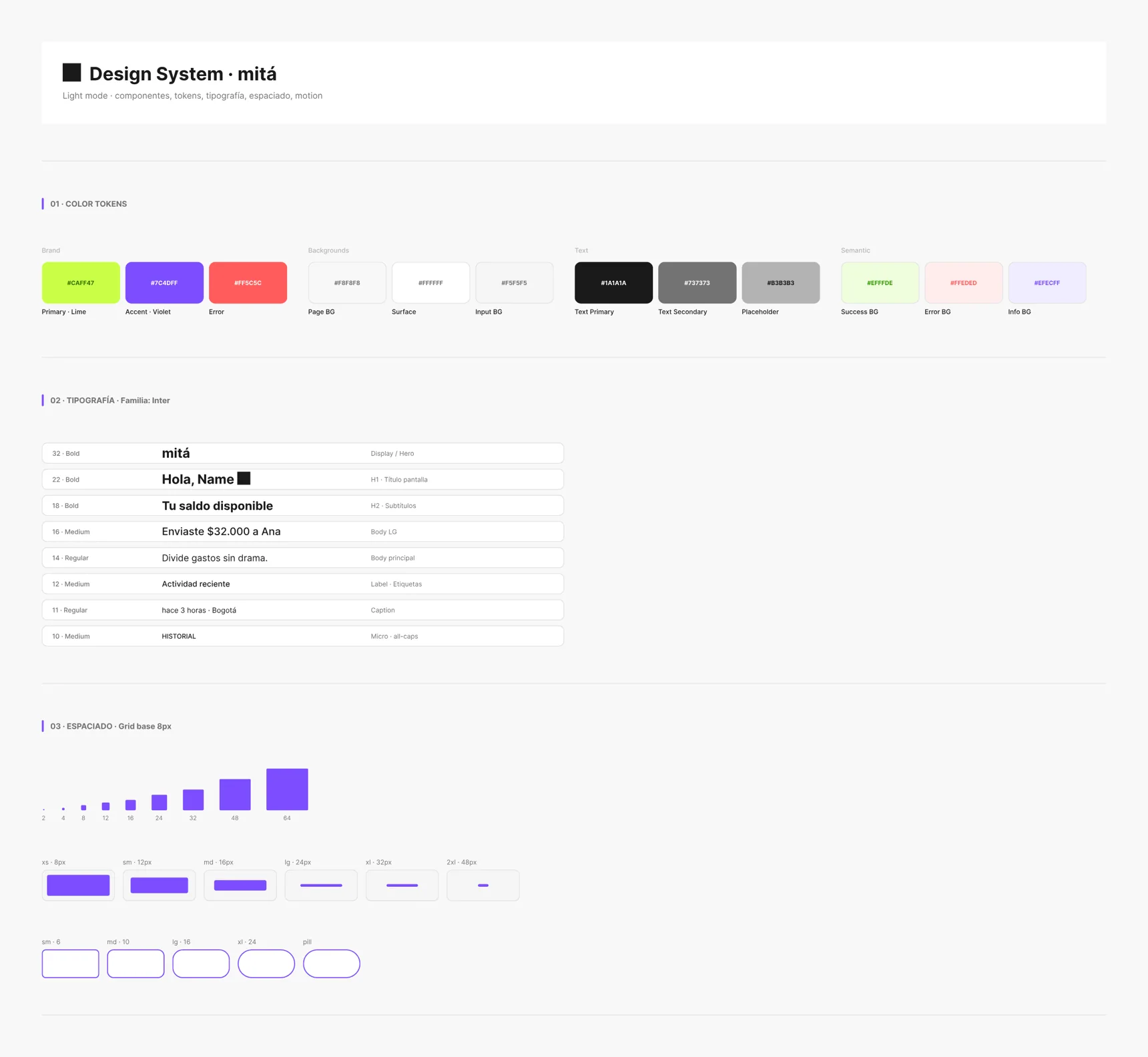Pick the #737373 Text Secondary swatch
The width and height of the screenshot is (1148, 1057).
697,283
